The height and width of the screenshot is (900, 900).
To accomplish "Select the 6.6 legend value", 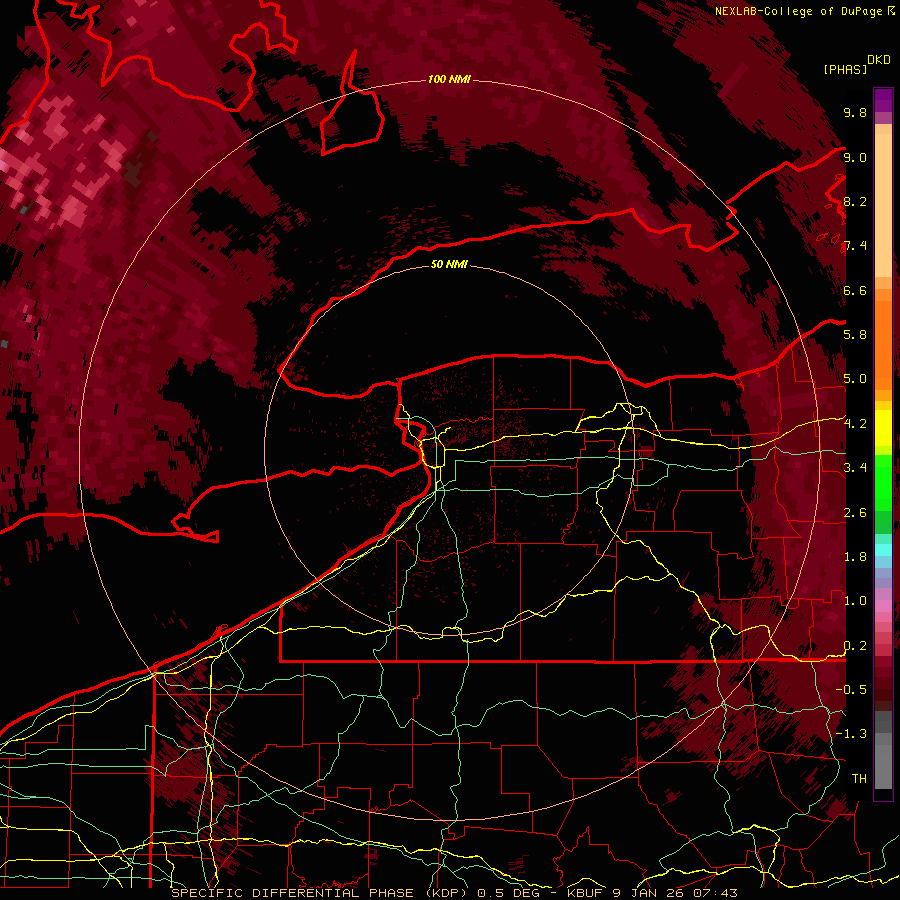I will (855, 290).
